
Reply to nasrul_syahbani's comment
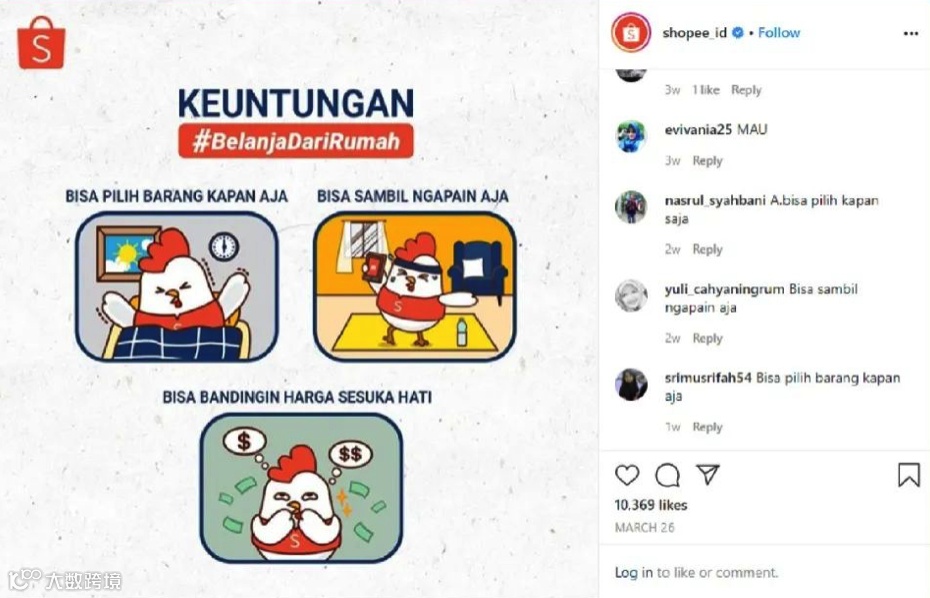[708, 249]
